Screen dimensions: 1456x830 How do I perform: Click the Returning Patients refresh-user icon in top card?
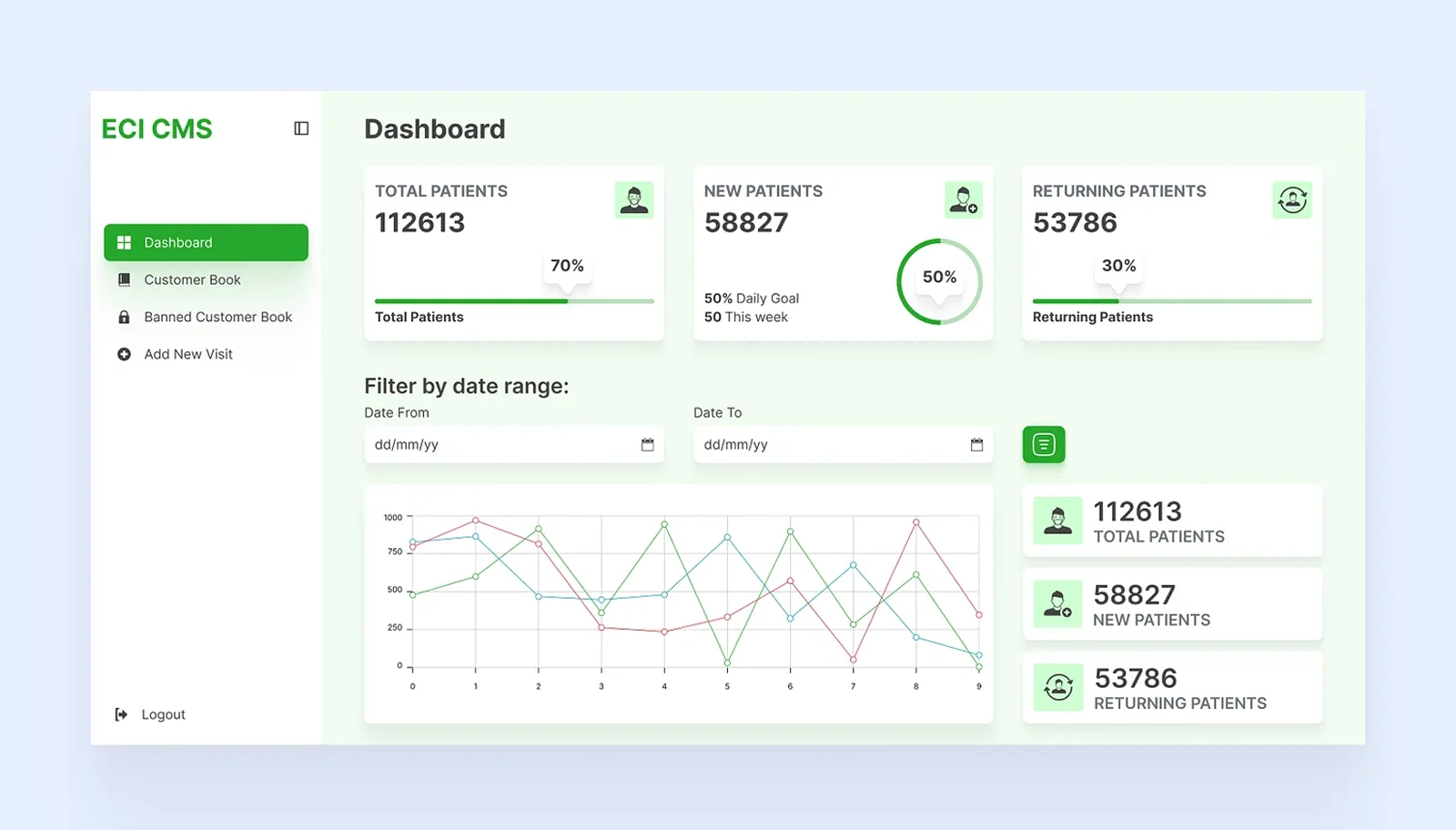coord(1292,199)
